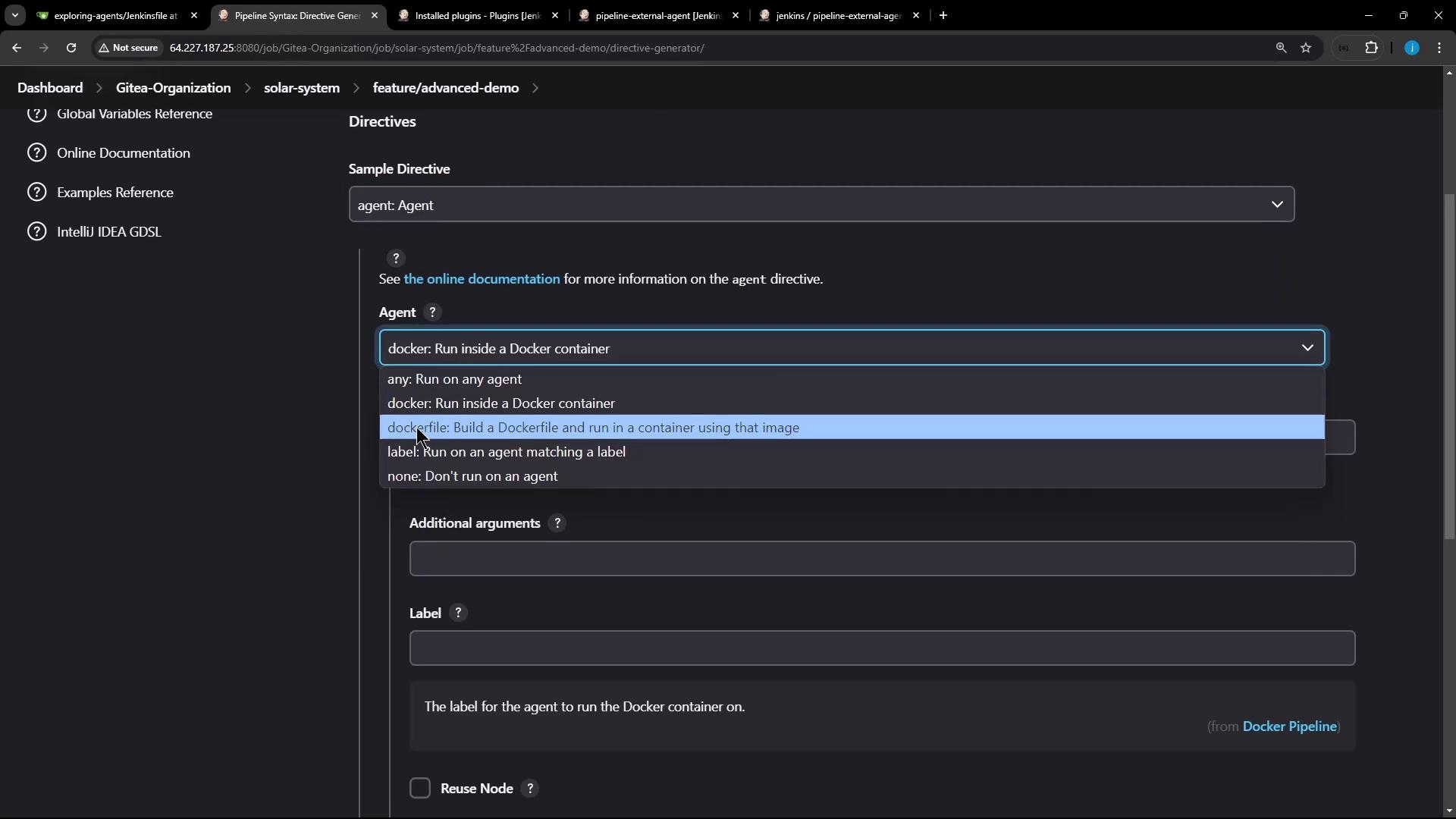Reload the page
The width and height of the screenshot is (1456, 819).
click(71, 48)
